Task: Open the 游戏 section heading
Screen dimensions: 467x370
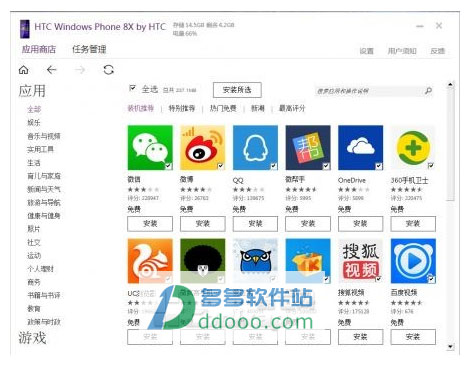Action: point(32,338)
